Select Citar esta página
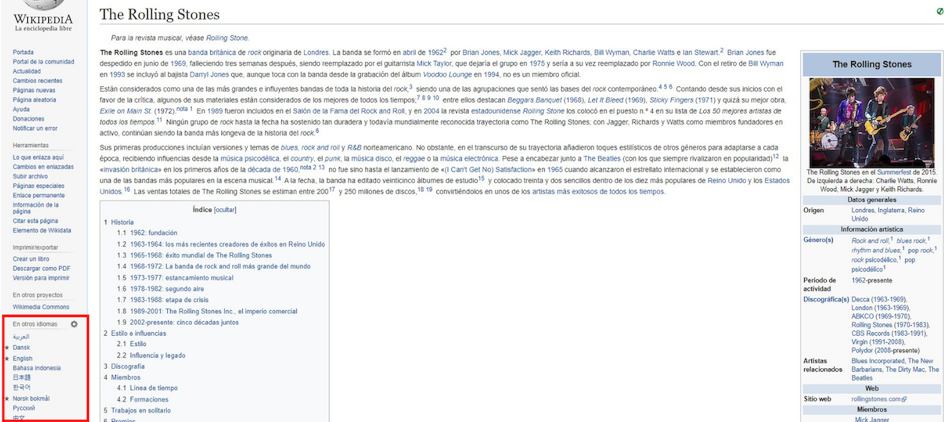Screen dimensions: 945x422 (x=36, y=221)
